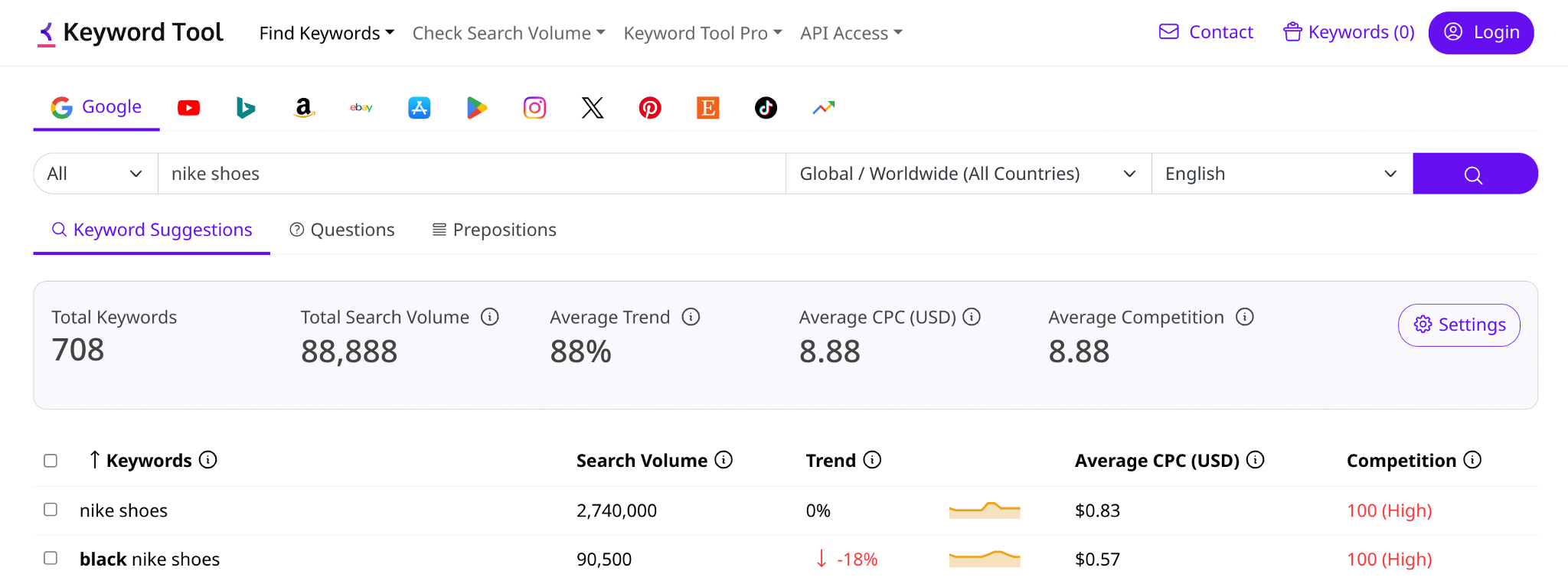Screen dimensions: 1568x584
Task: Switch to the Questions tab
Action: pyautogui.click(x=342, y=230)
